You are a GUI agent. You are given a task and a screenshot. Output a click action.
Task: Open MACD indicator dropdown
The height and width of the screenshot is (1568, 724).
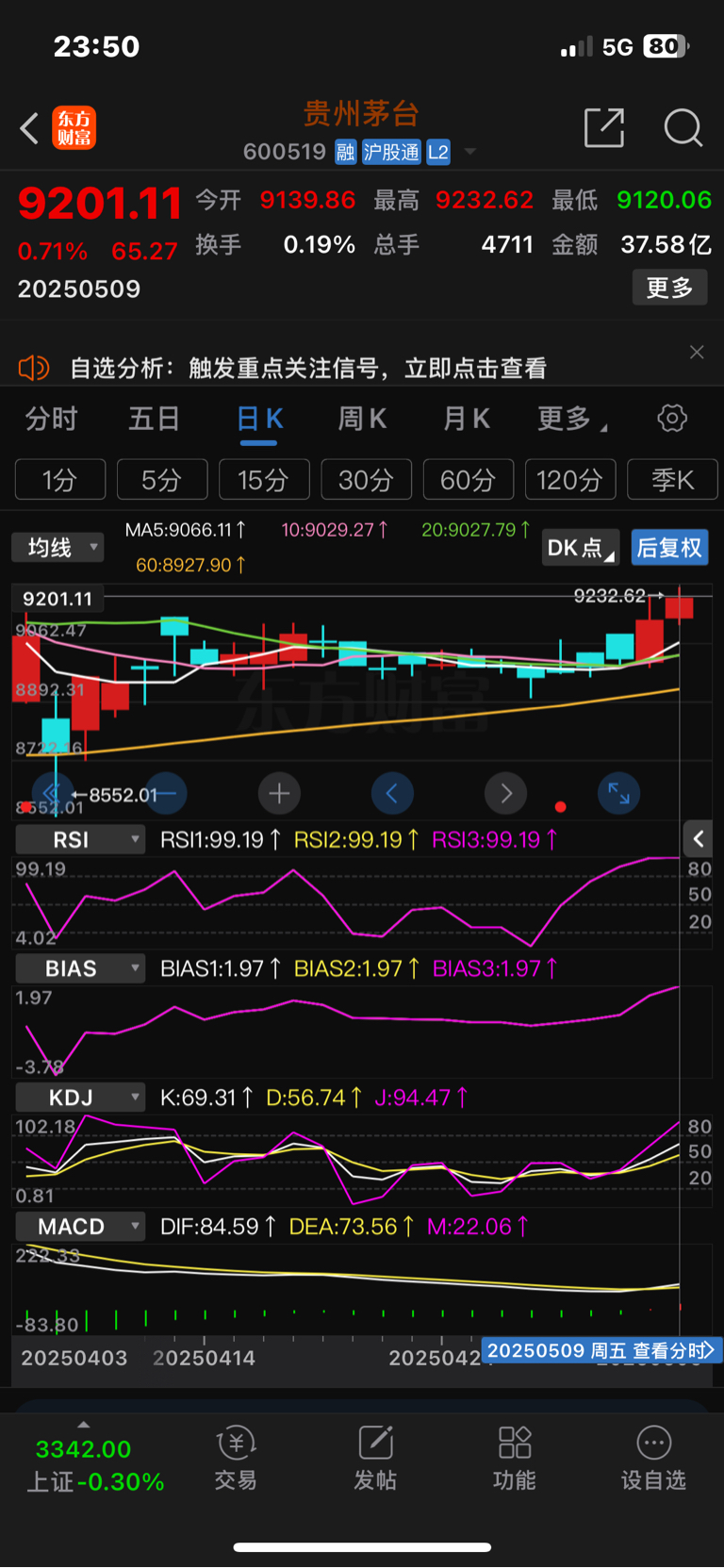tap(80, 1227)
